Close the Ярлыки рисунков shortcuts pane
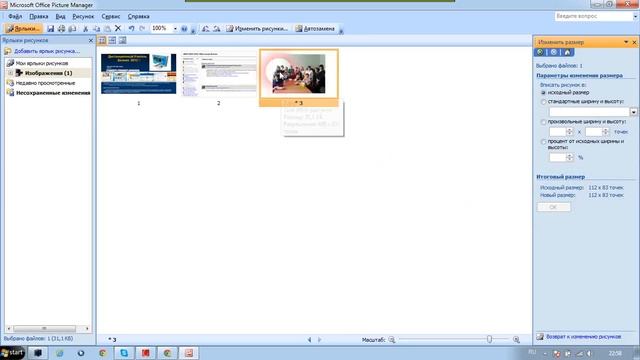 click(91, 40)
